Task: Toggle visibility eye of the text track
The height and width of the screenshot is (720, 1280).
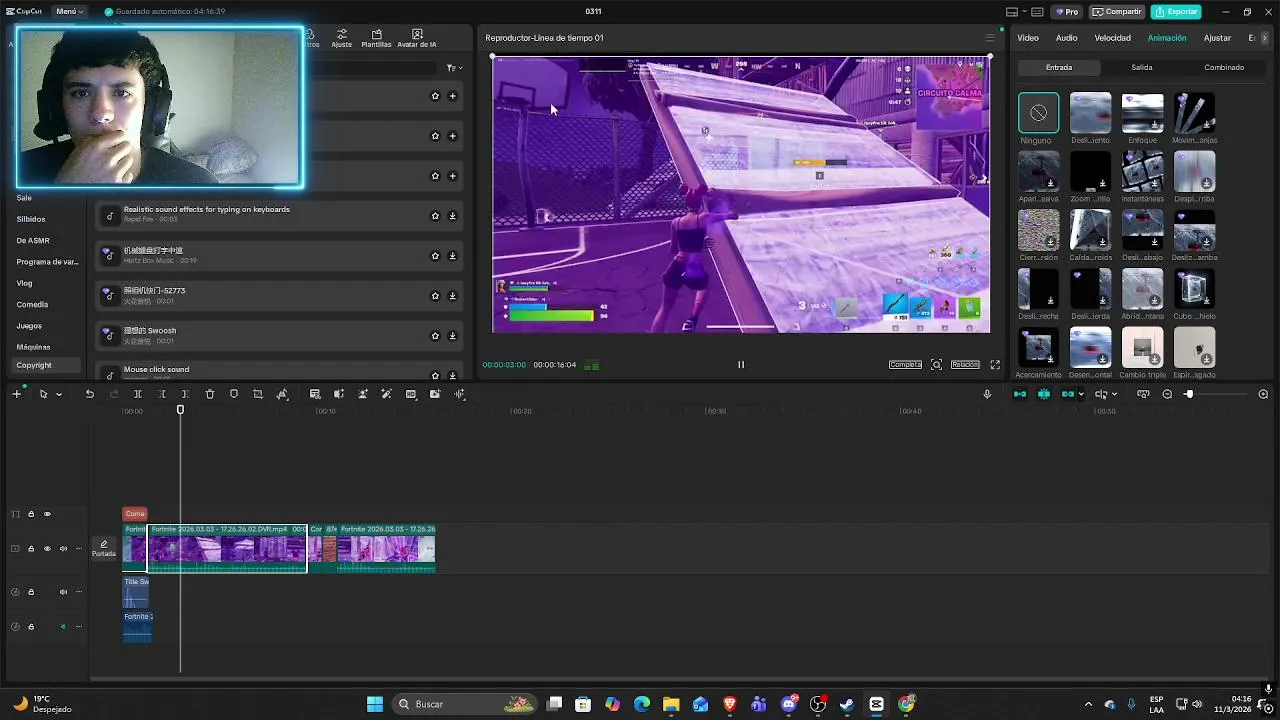Action: tap(47, 514)
